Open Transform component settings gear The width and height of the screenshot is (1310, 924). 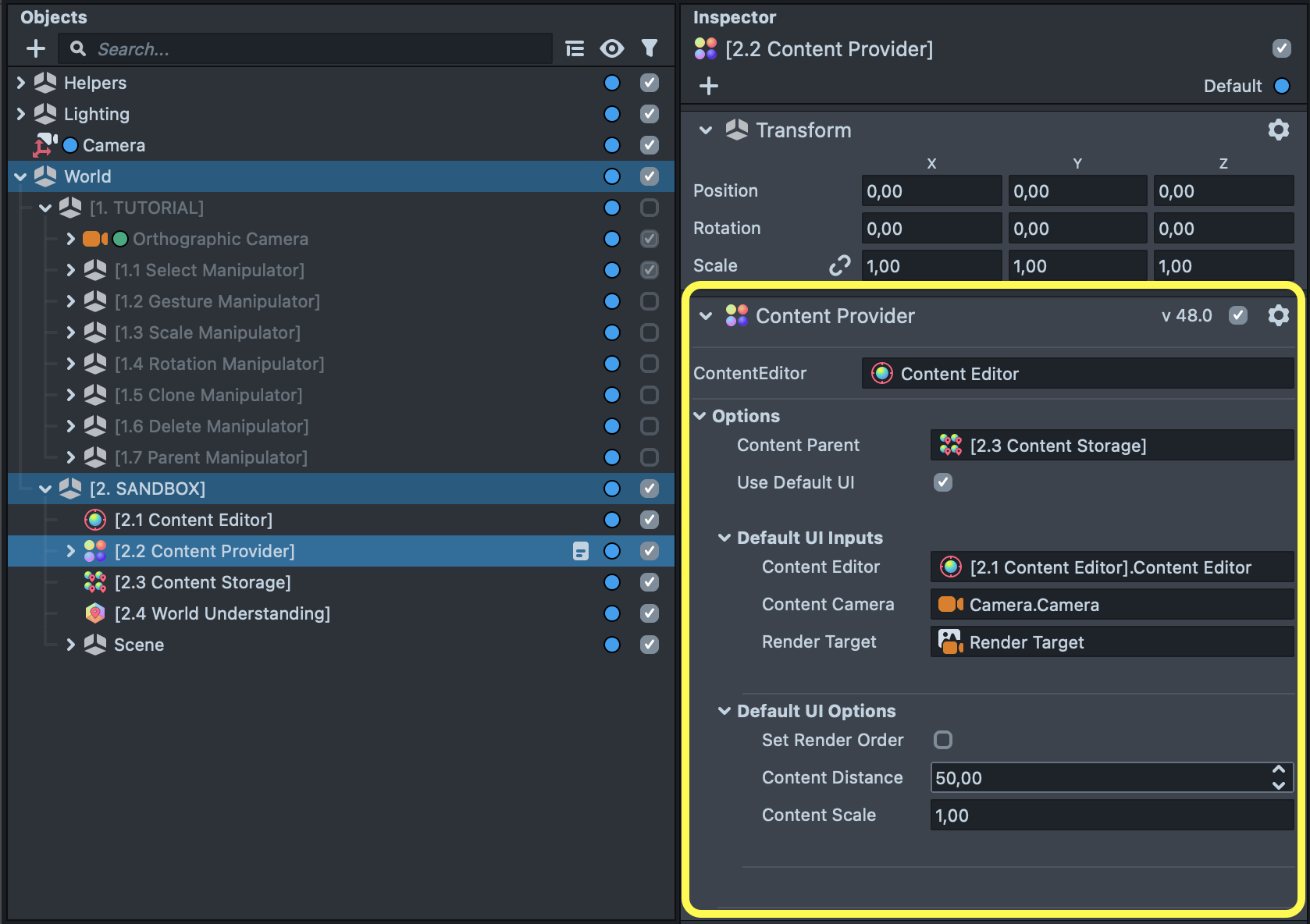1278,130
